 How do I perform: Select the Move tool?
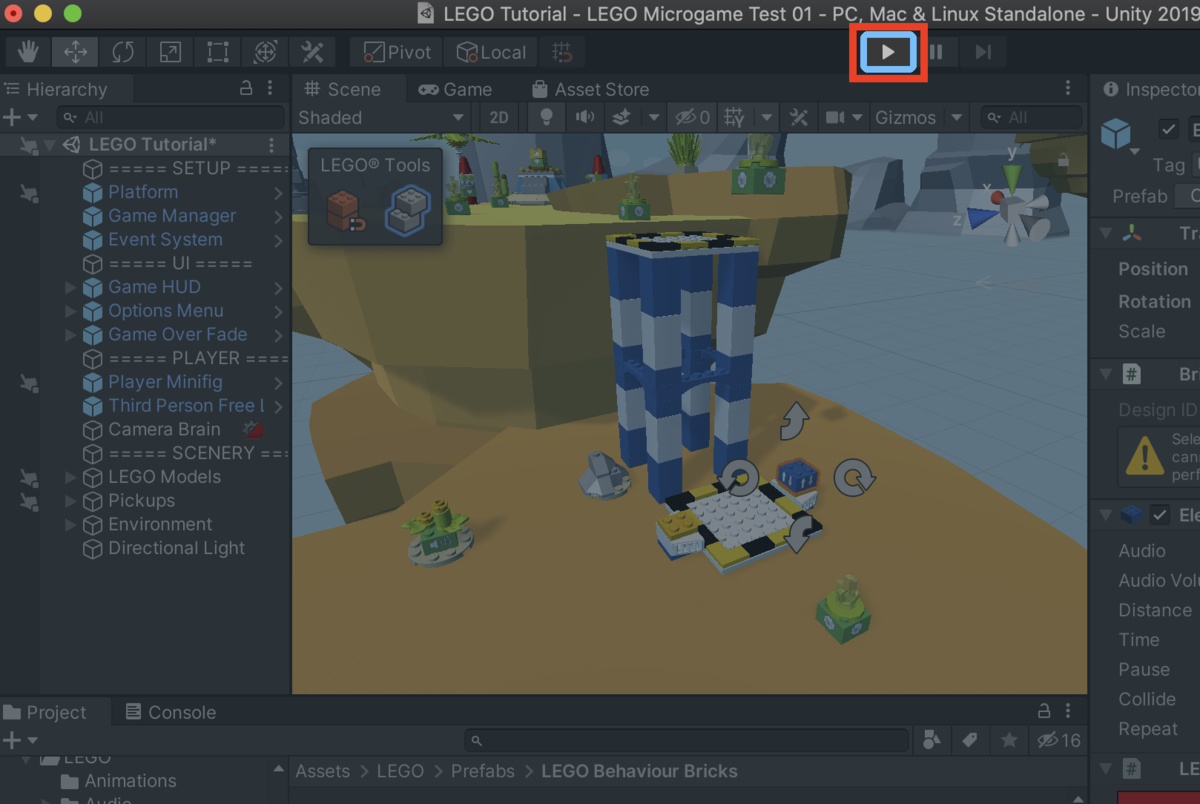pyautogui.click(x=76, y=52)
